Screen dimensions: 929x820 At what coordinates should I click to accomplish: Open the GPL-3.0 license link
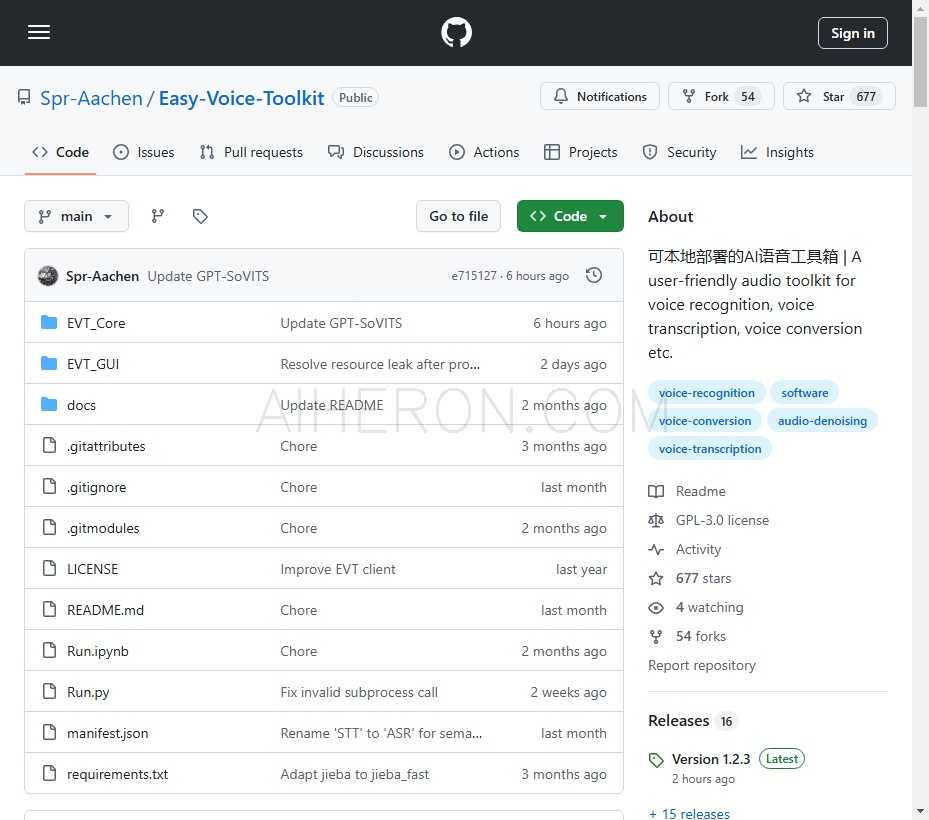click(x=709, y=520)
